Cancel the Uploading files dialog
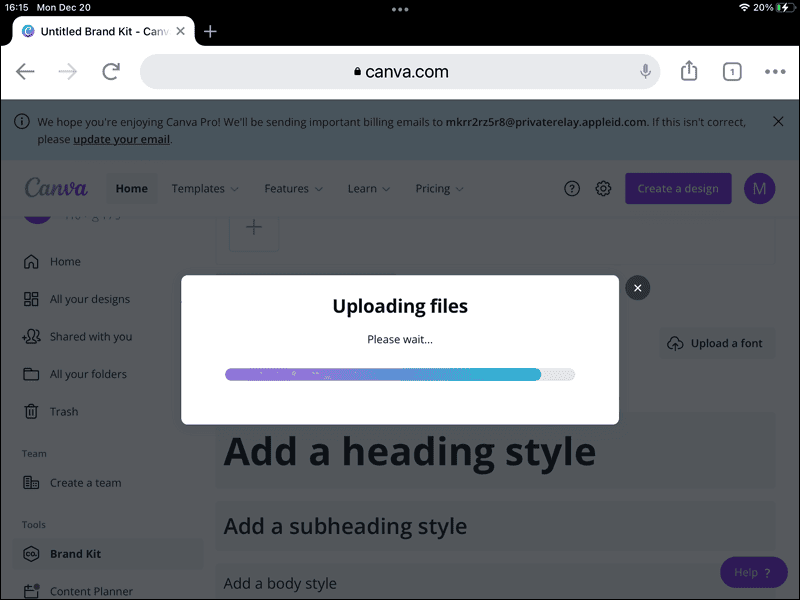This screenshot has height=600, width=800. pyautogui.click(x=637, y=287)
